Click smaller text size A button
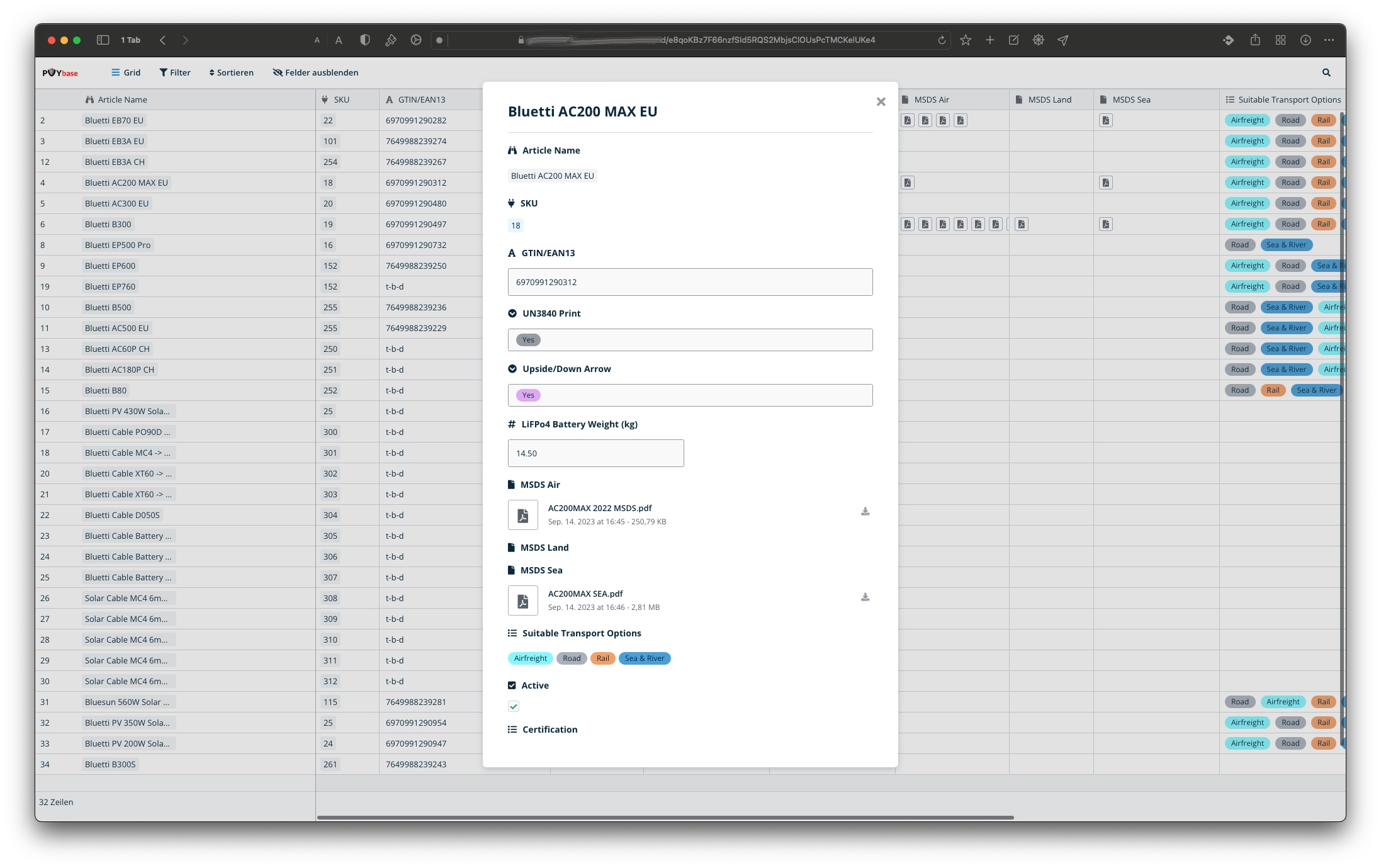The height and width of the screenshot is (868, 1381). tap(317, 40)
